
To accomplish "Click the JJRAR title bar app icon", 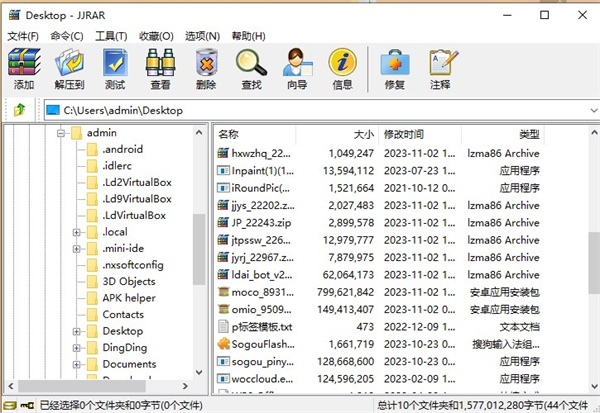I will click(x=15, y=15).
